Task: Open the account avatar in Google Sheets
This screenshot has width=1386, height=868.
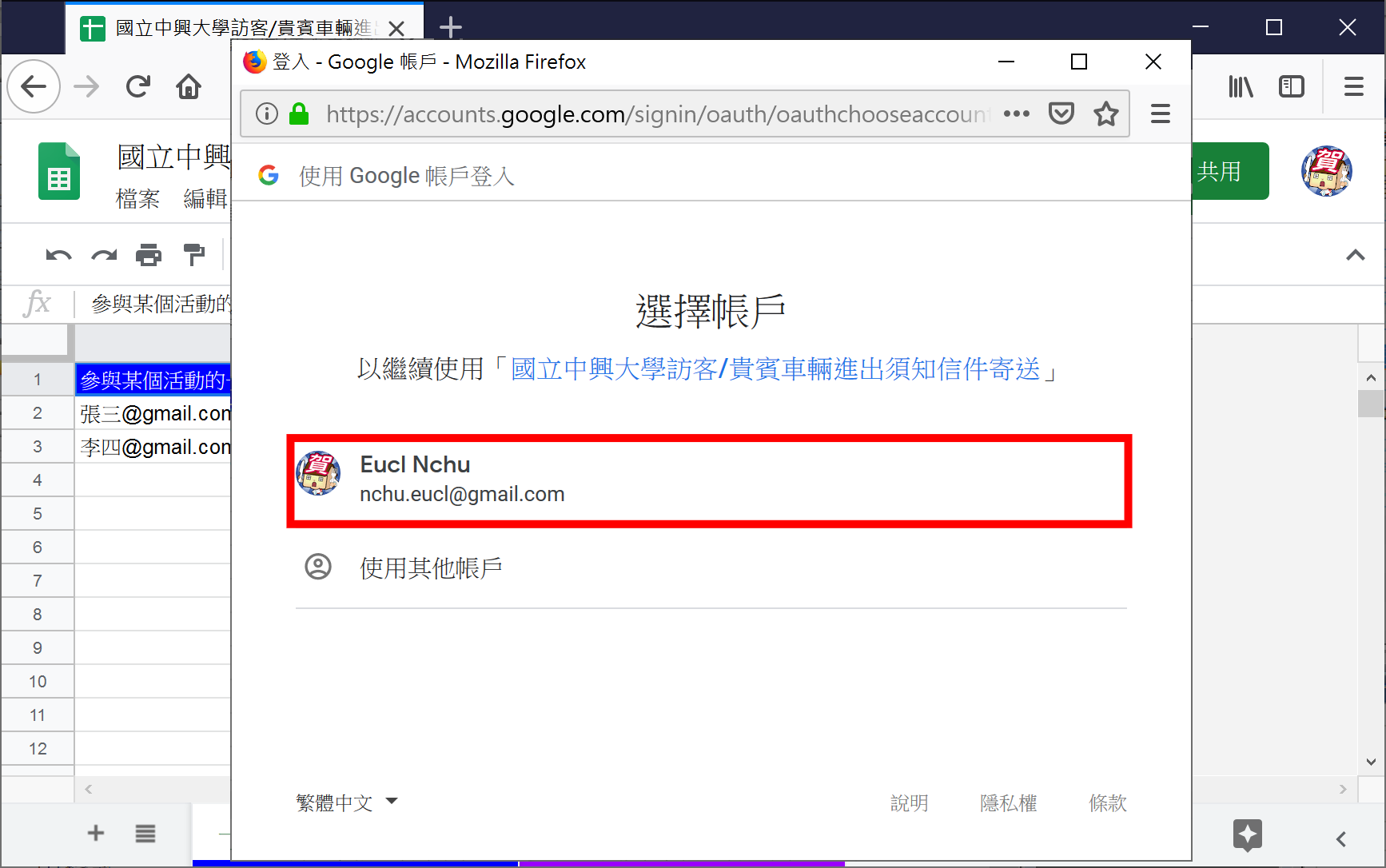Action: point(1327,171)
